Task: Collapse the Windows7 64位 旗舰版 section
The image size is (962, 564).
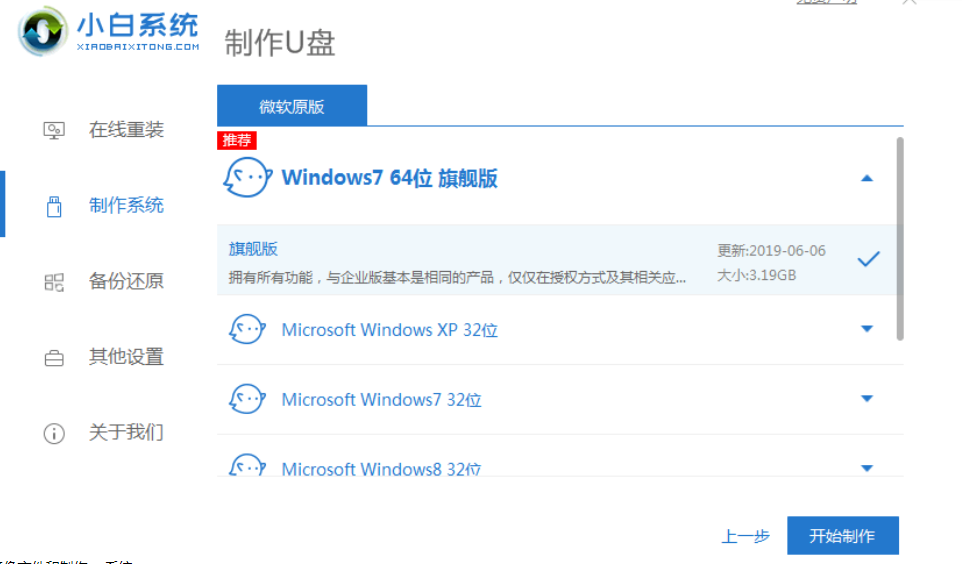Action: [x=867, y=179]
